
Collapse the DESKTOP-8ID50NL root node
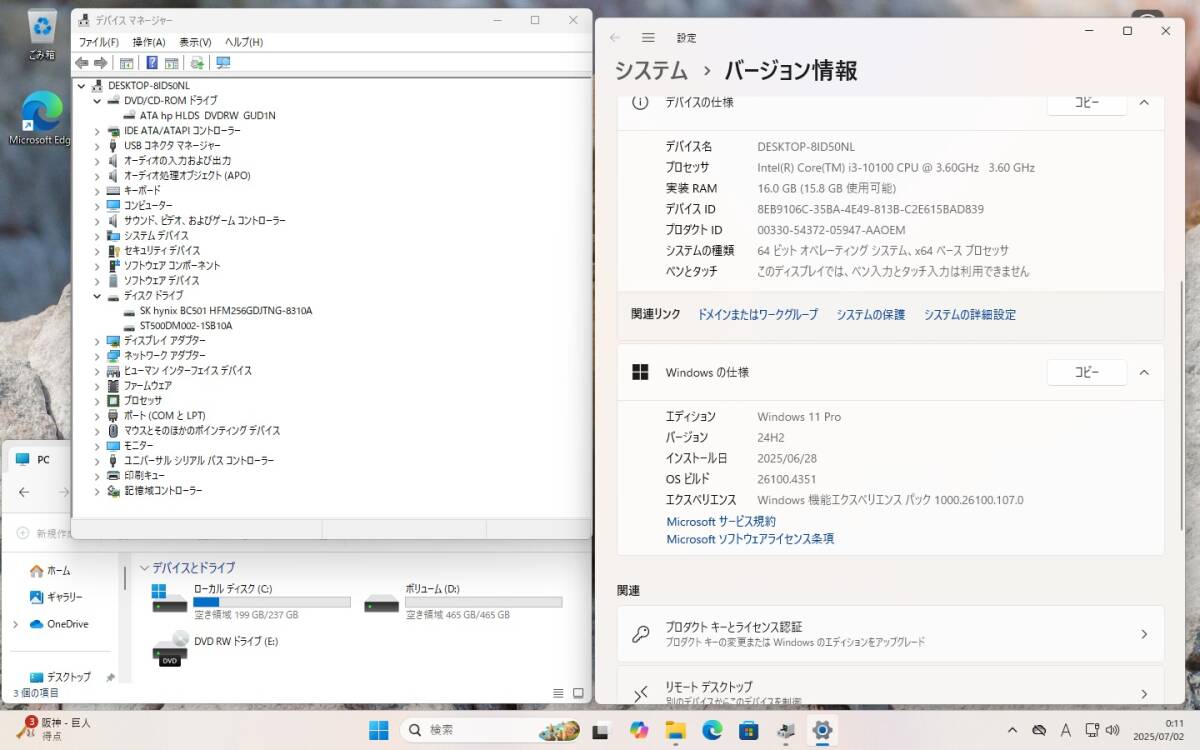82,86
